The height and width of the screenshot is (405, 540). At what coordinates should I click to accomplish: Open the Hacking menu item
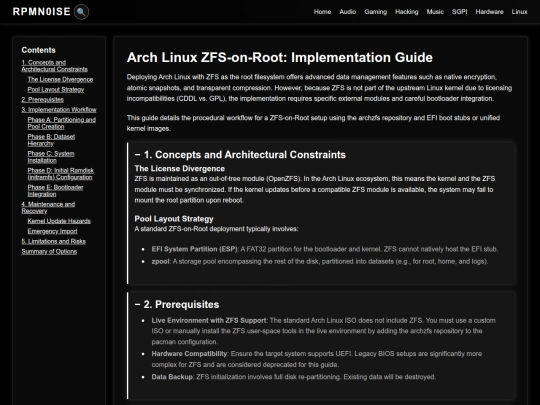pos(407,12)
